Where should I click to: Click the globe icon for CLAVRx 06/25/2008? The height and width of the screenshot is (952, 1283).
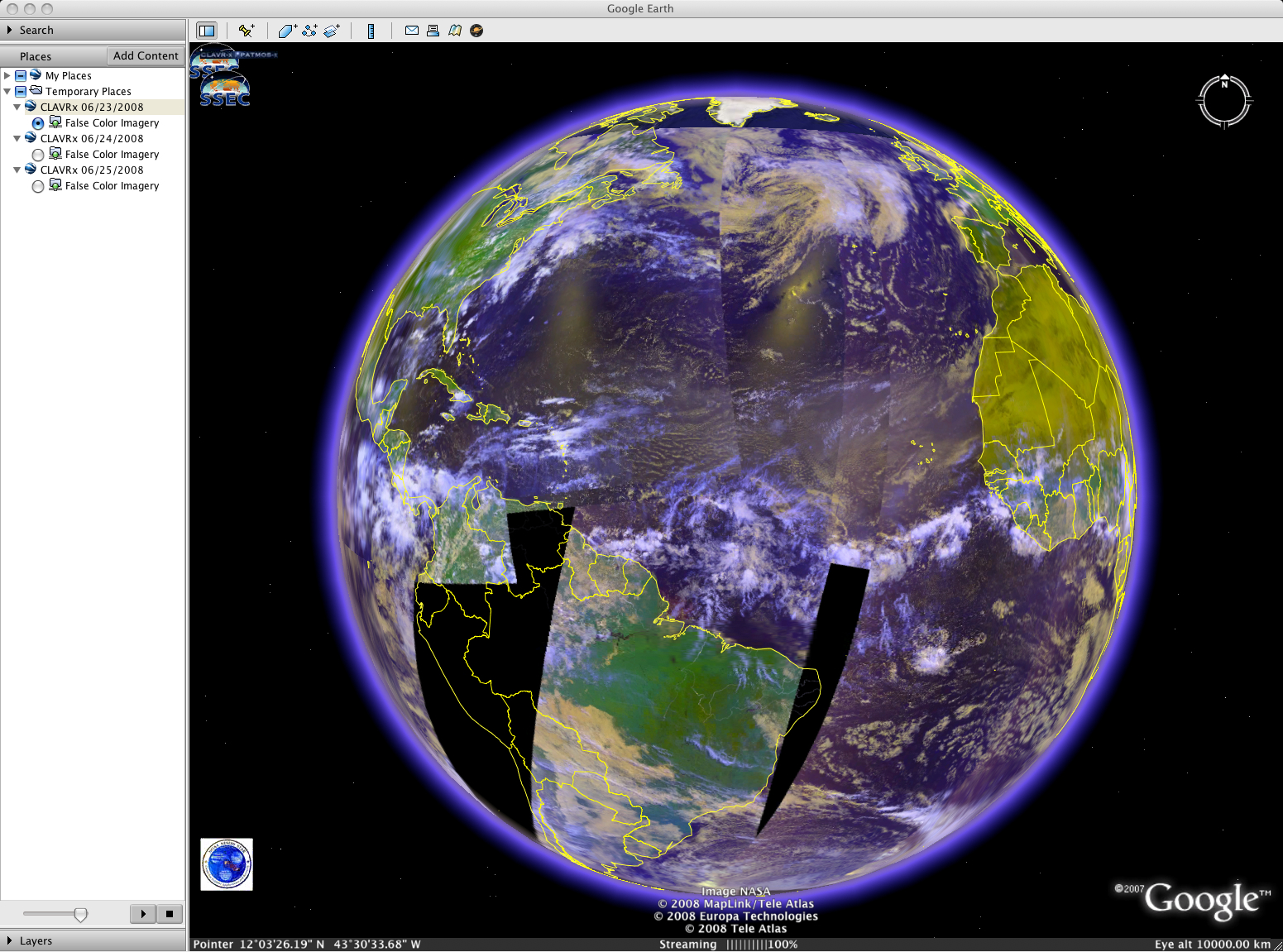pyautogui.click(x=31, y=170)
